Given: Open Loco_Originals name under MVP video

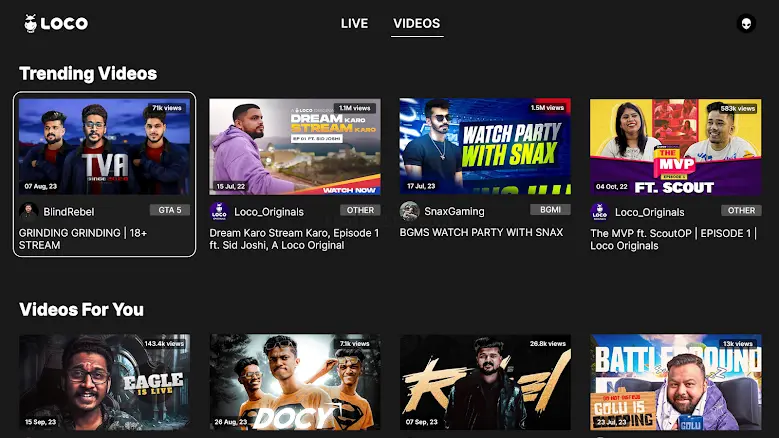Looking at the screenshot, I should (x=650, y=213).
